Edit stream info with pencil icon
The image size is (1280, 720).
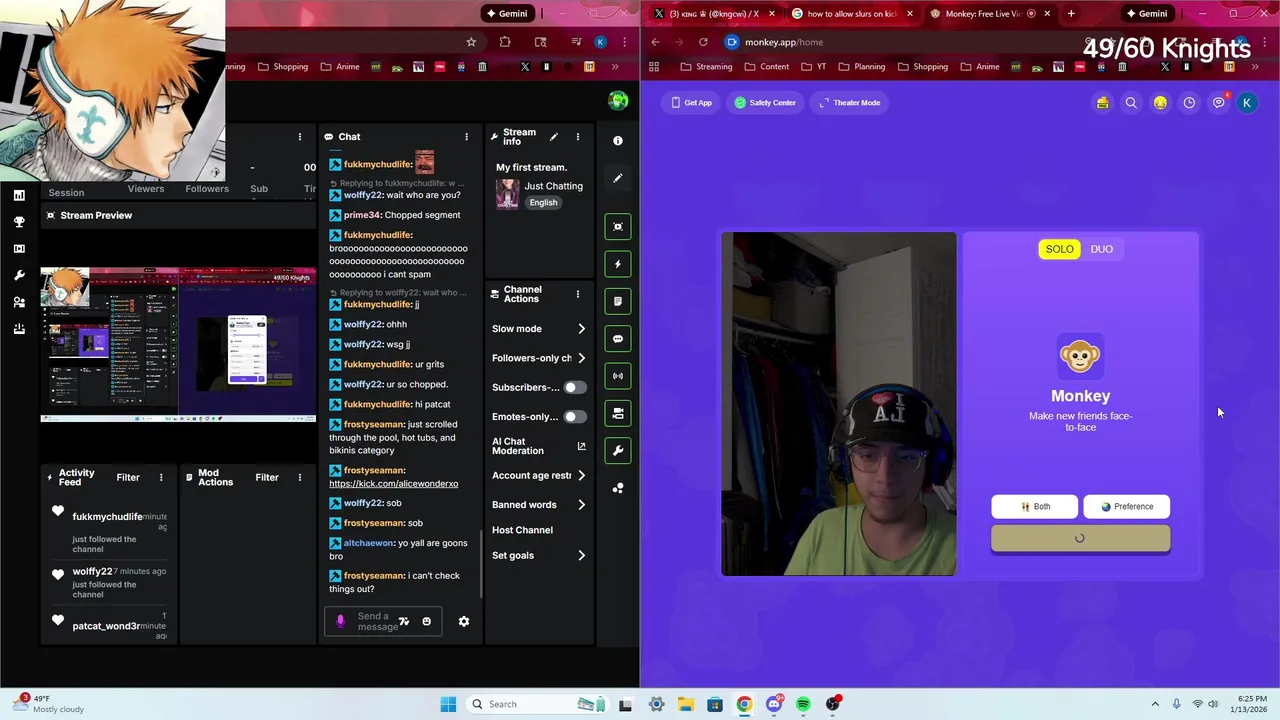pyautogui.click(x=554, y=137)
